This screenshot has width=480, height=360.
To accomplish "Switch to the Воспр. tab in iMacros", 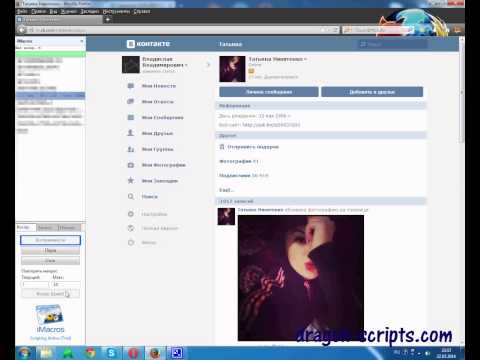I will tap(25, 227).
